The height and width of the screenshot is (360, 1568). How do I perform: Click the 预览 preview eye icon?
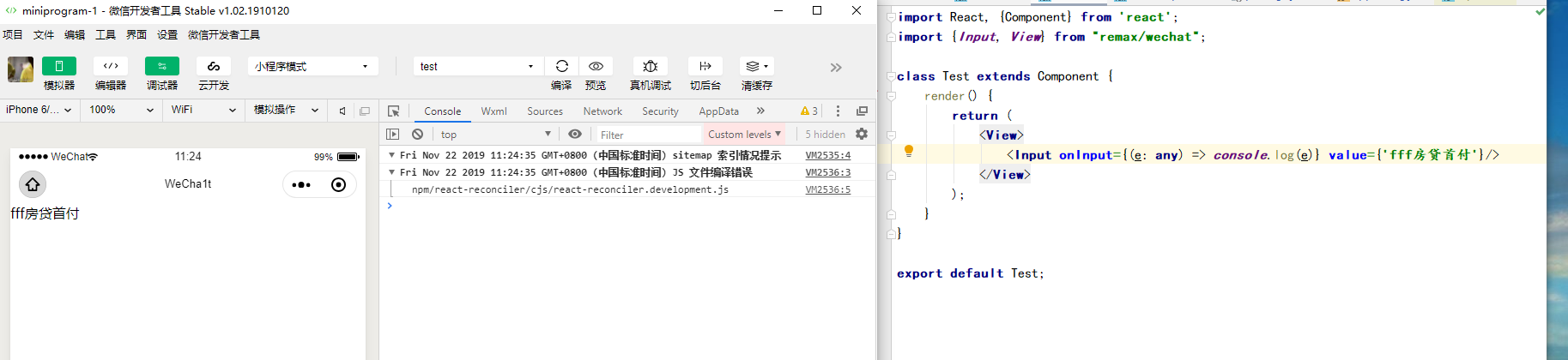pos(596,66)
